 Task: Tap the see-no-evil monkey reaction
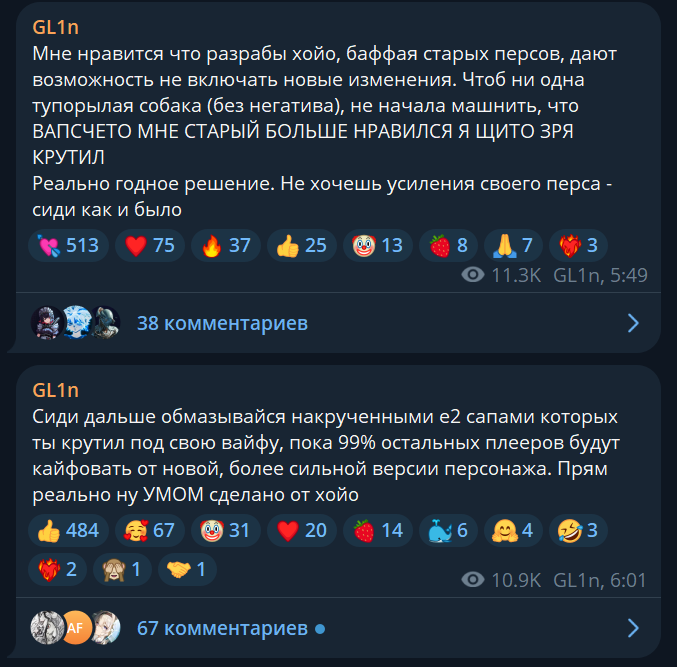pyautogui.click(x=122, y=569)
